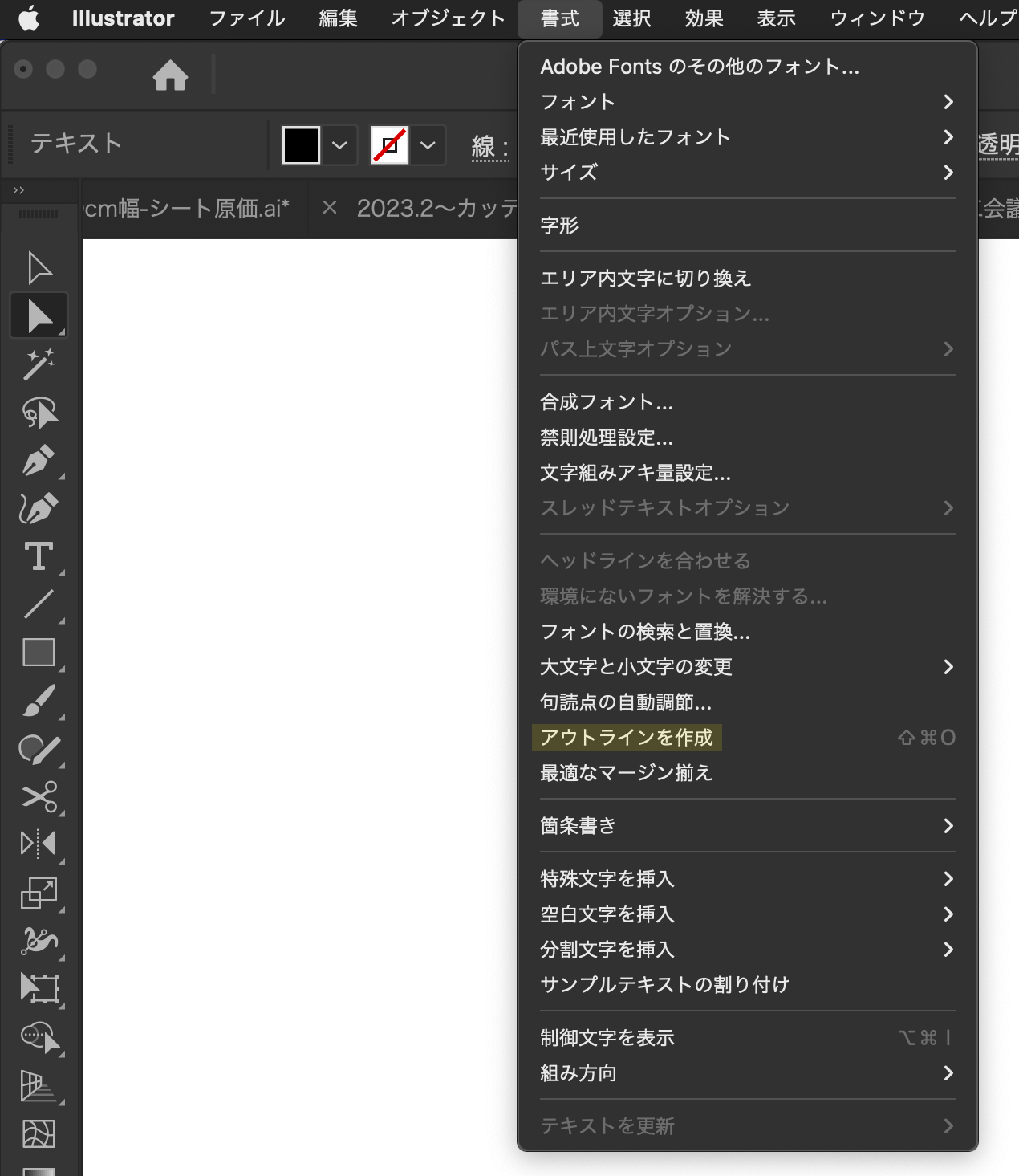
Task: Open the 線 stroke panel link
Action: click(490, 147)
